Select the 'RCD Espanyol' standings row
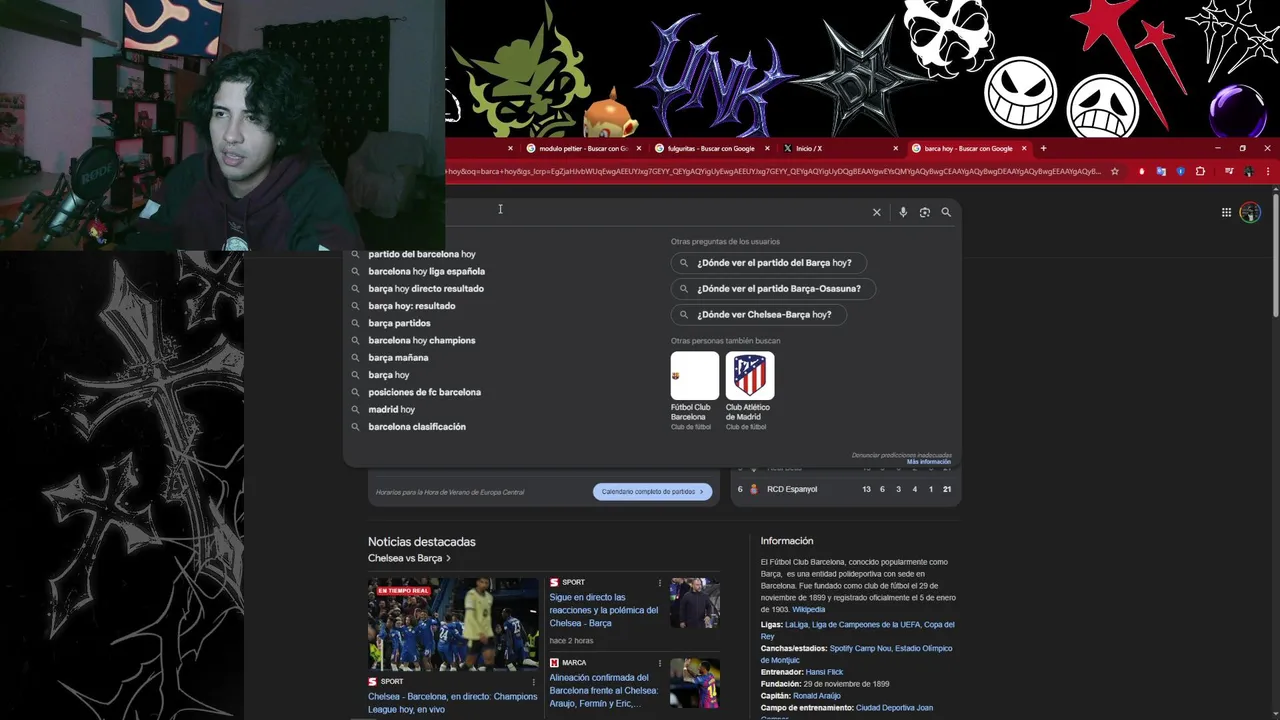Image resolution: width=1280 pixels, height=720 pixels. coord(846,489)
